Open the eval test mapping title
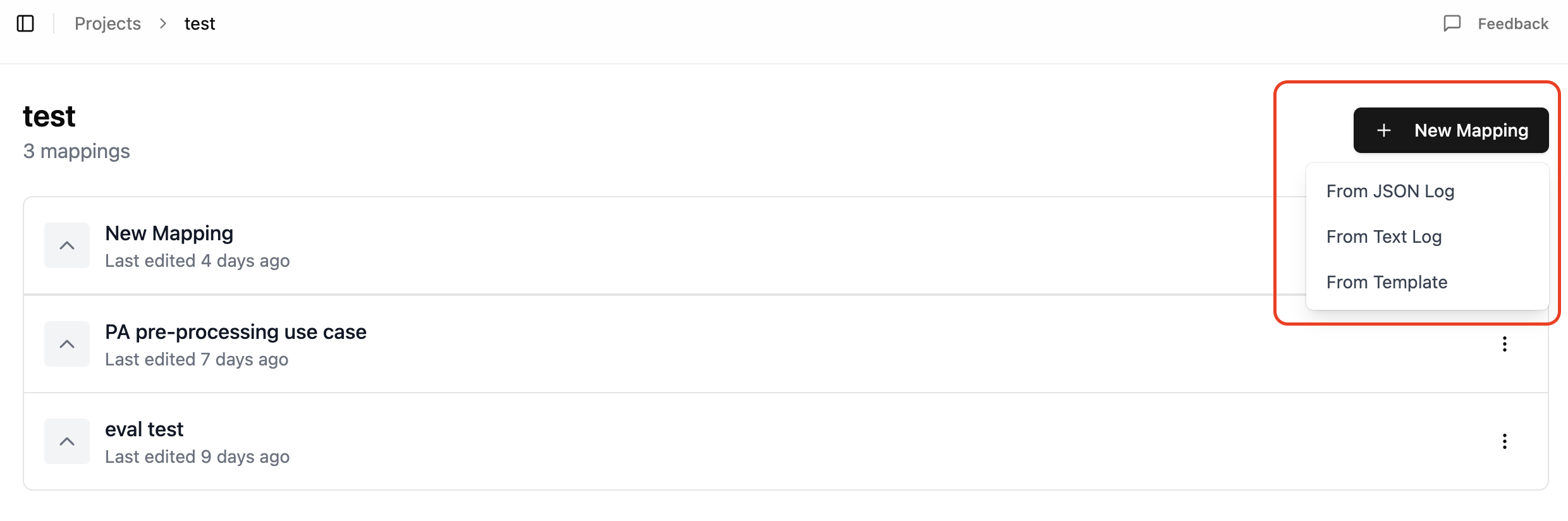Image resolution: width=1568 pixels, height=521 pixels. 144,429
